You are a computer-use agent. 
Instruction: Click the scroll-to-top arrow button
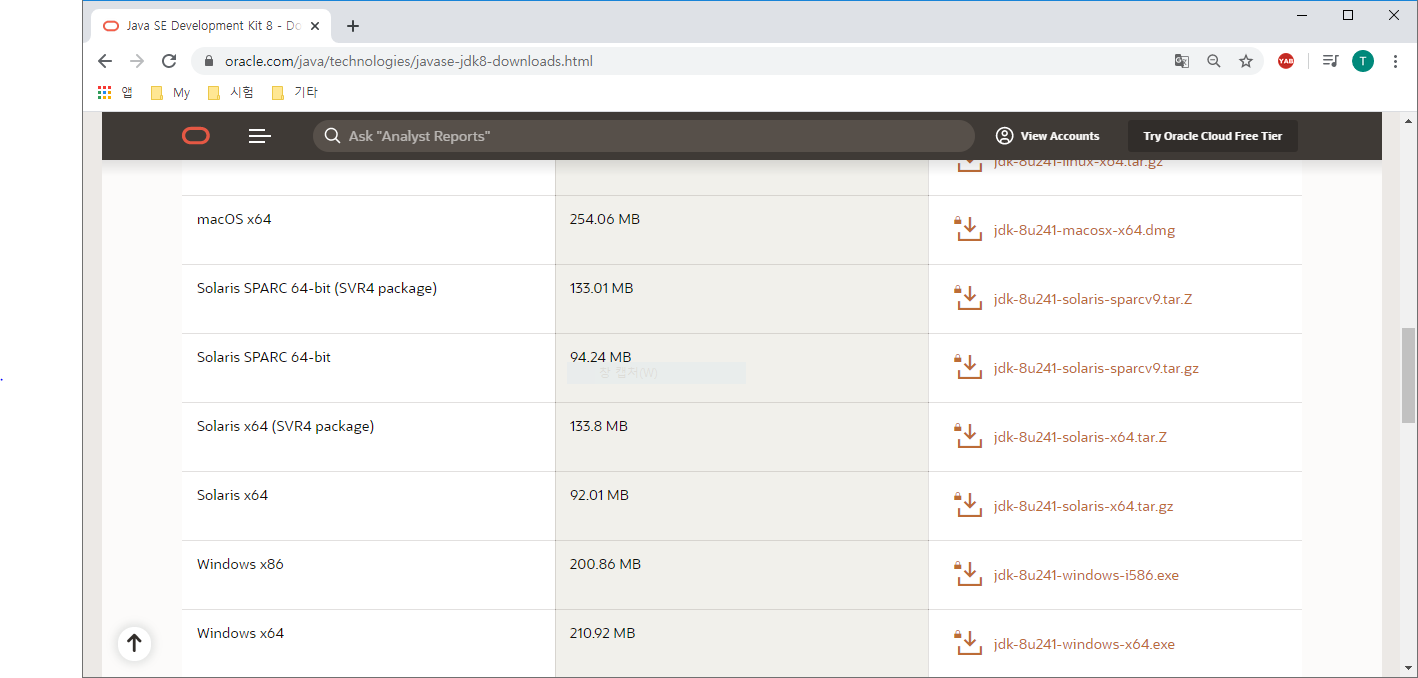click(134, 643)
